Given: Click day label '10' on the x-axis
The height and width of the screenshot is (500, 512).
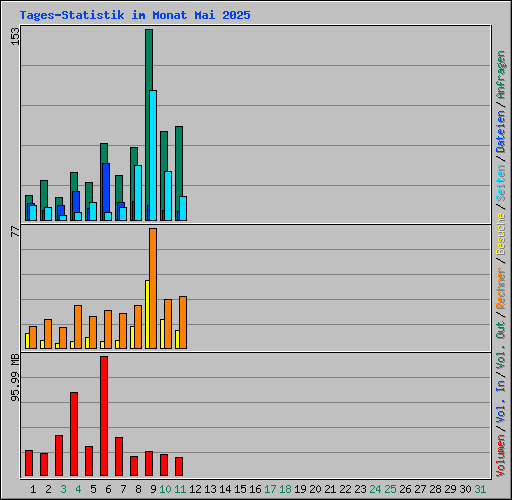Looking at the screenshot, I should [165, 489].
